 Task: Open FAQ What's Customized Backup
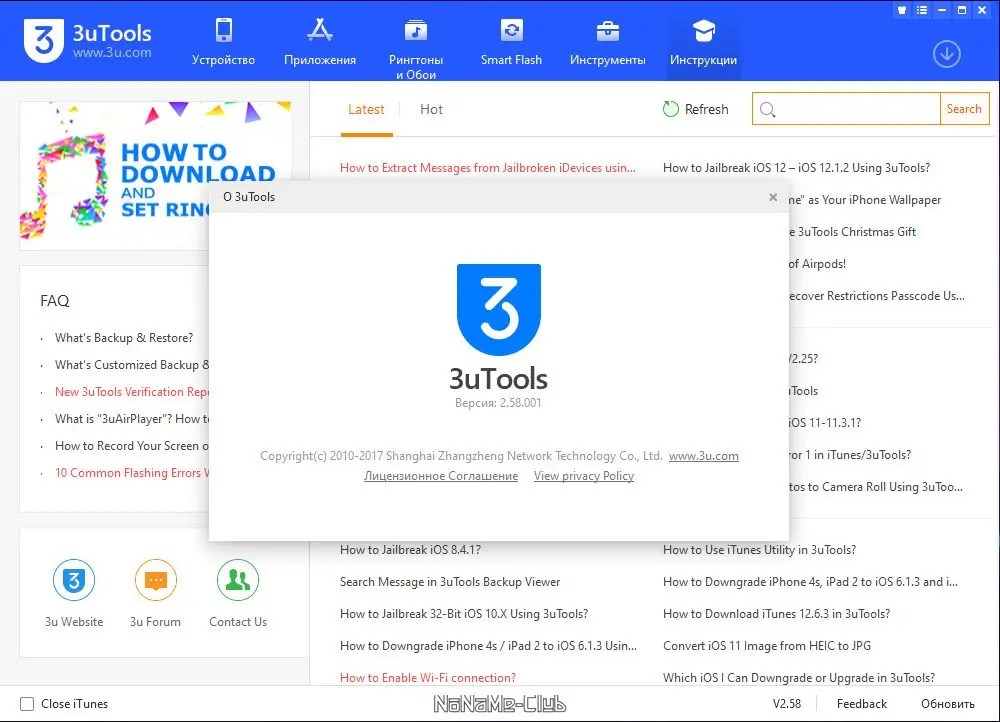pos(131,365)
